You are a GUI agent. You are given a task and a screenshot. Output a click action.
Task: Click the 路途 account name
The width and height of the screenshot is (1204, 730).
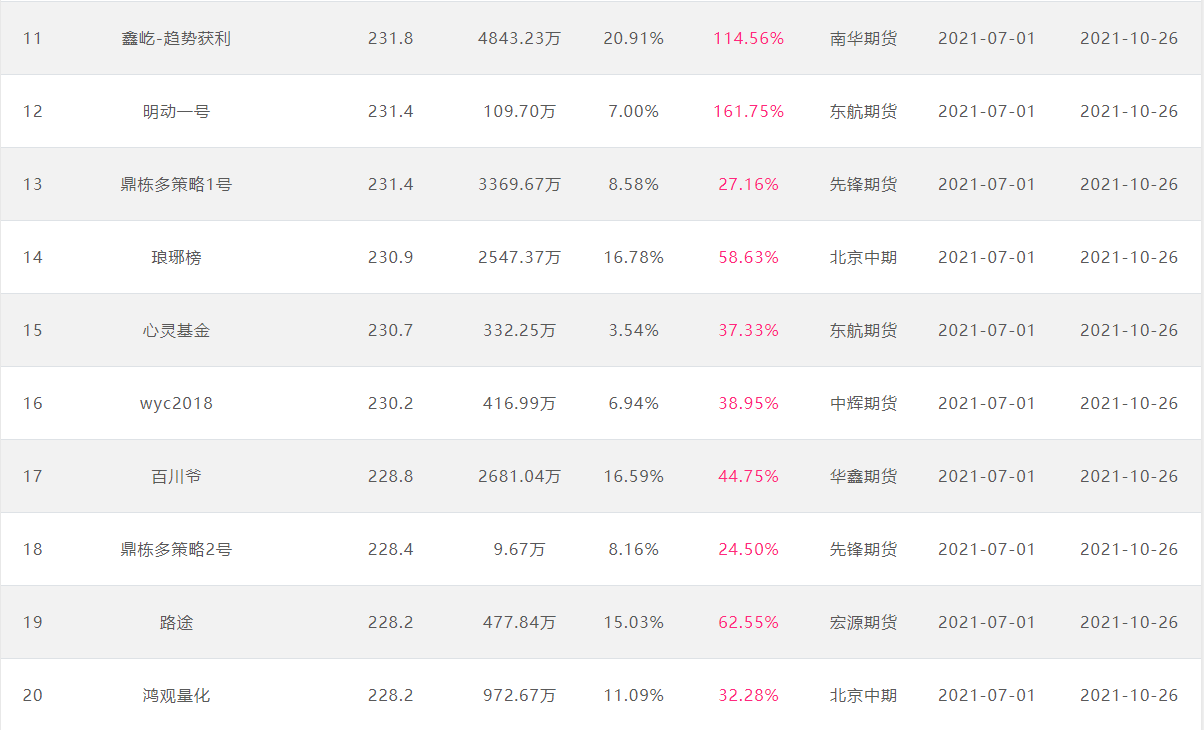pos(176,622)
